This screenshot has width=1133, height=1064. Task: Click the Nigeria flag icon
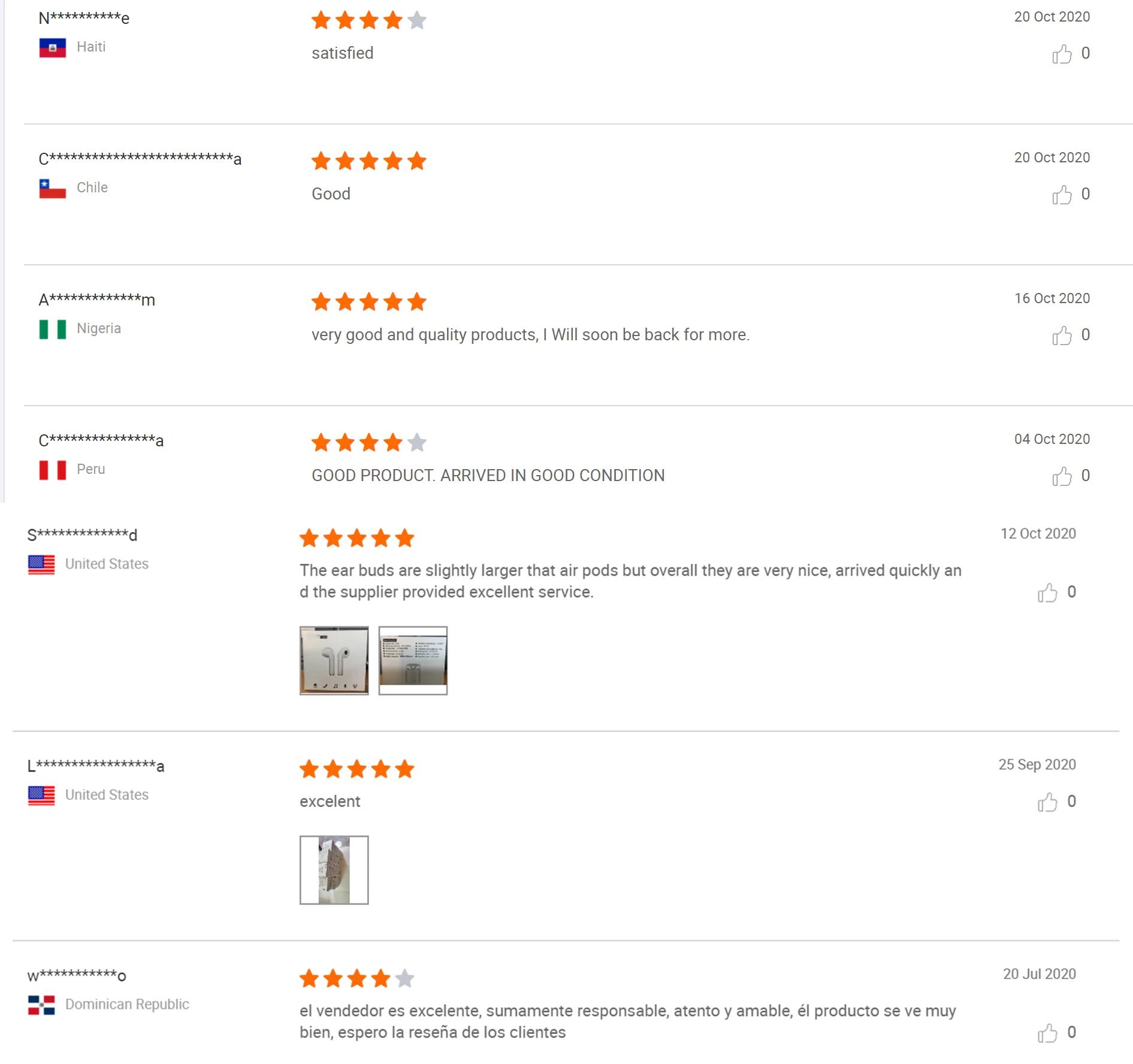pos(53,329)
